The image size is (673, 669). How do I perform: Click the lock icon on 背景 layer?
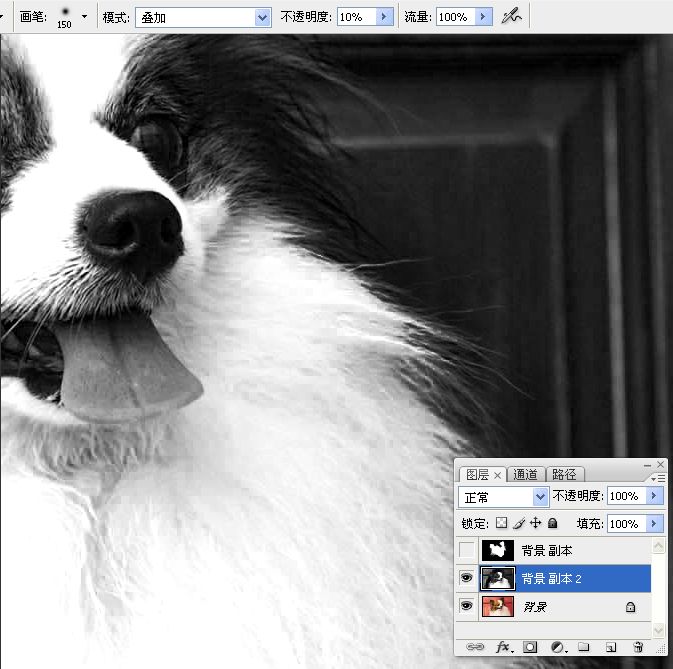pyautogui.click(x=630, y=607)
